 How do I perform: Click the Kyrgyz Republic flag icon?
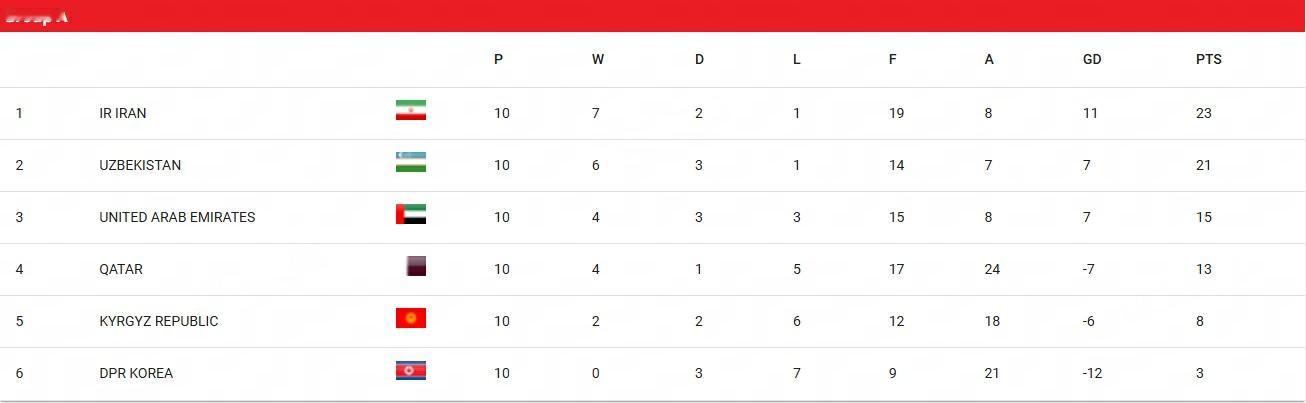pyautogui.click(x=411, y=318)
